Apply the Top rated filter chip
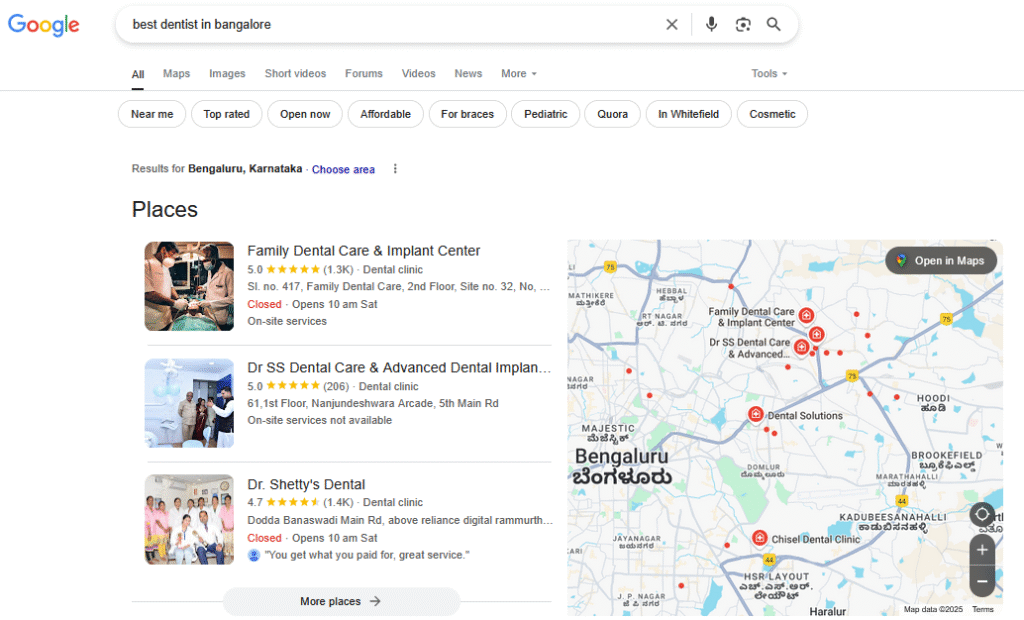Screen dimensions: 1024x620 click(227, 114)
